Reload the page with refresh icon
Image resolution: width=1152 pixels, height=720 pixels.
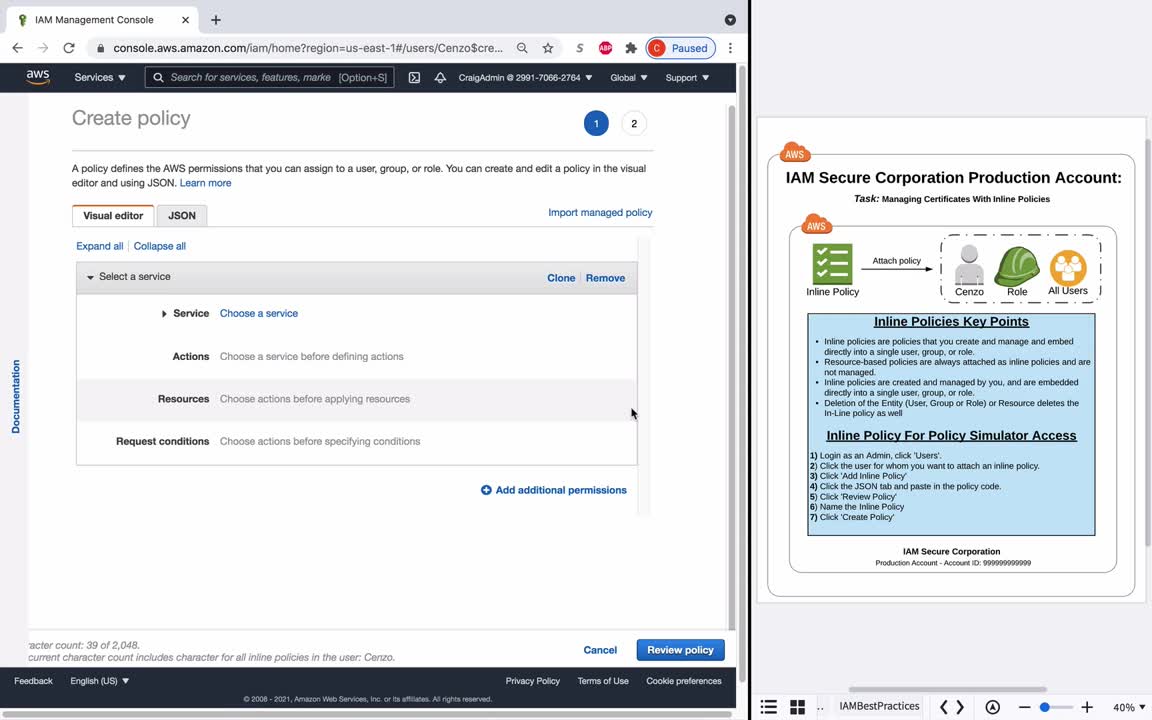pyautogui.click(x=69, y=48)
